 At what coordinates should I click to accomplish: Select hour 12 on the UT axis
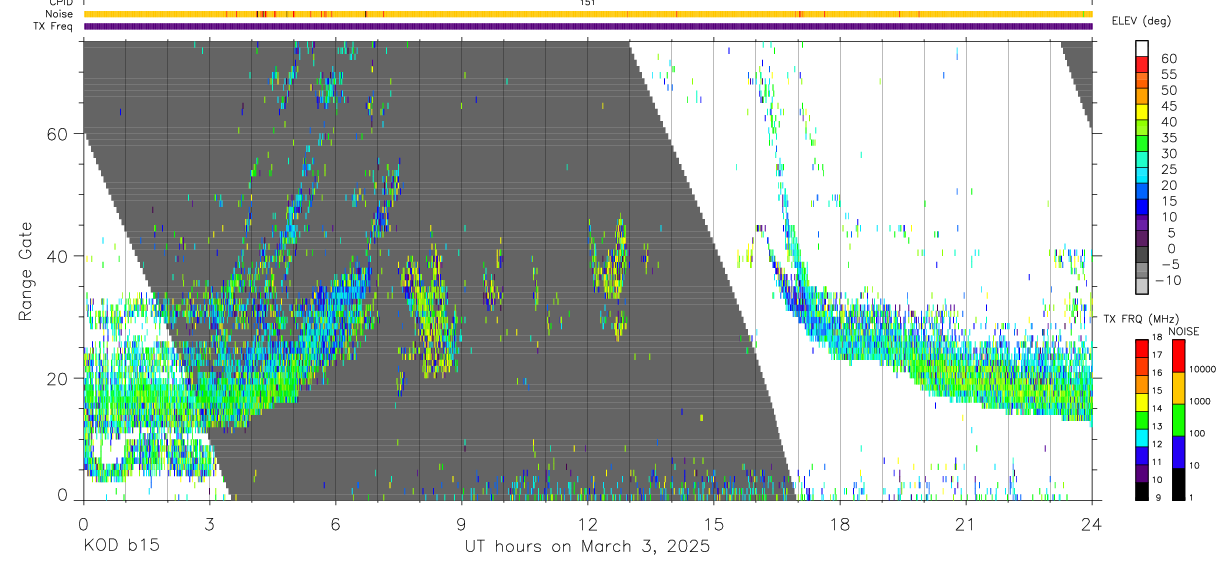[587, 522]
